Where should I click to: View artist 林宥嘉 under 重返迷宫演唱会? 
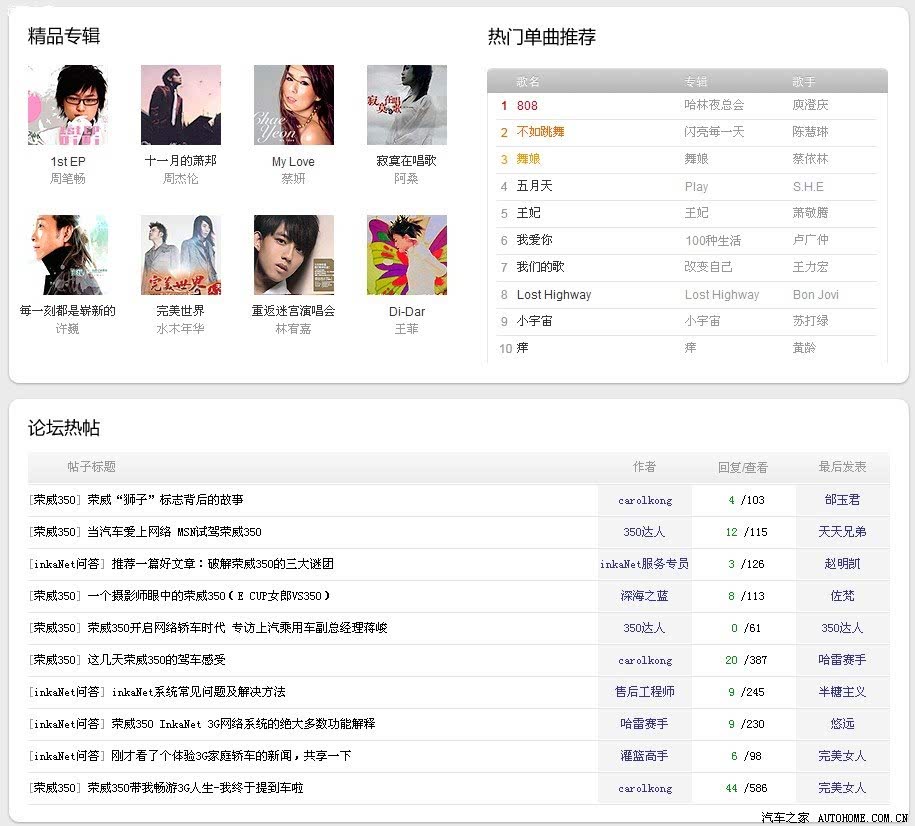[x=294, y=329]
